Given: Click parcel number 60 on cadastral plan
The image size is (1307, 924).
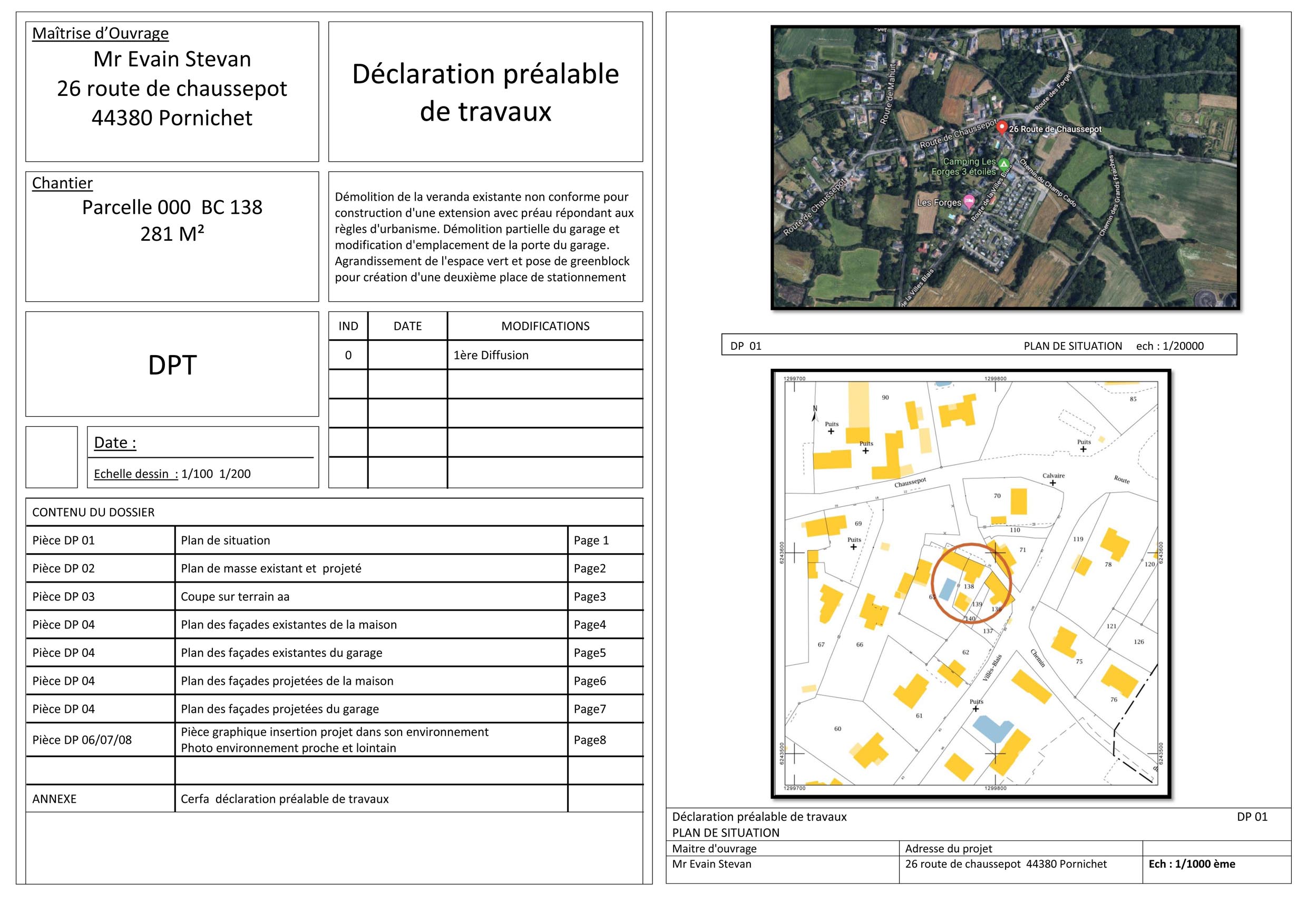Looking at the screenshot, I should (x=837, y=728).
